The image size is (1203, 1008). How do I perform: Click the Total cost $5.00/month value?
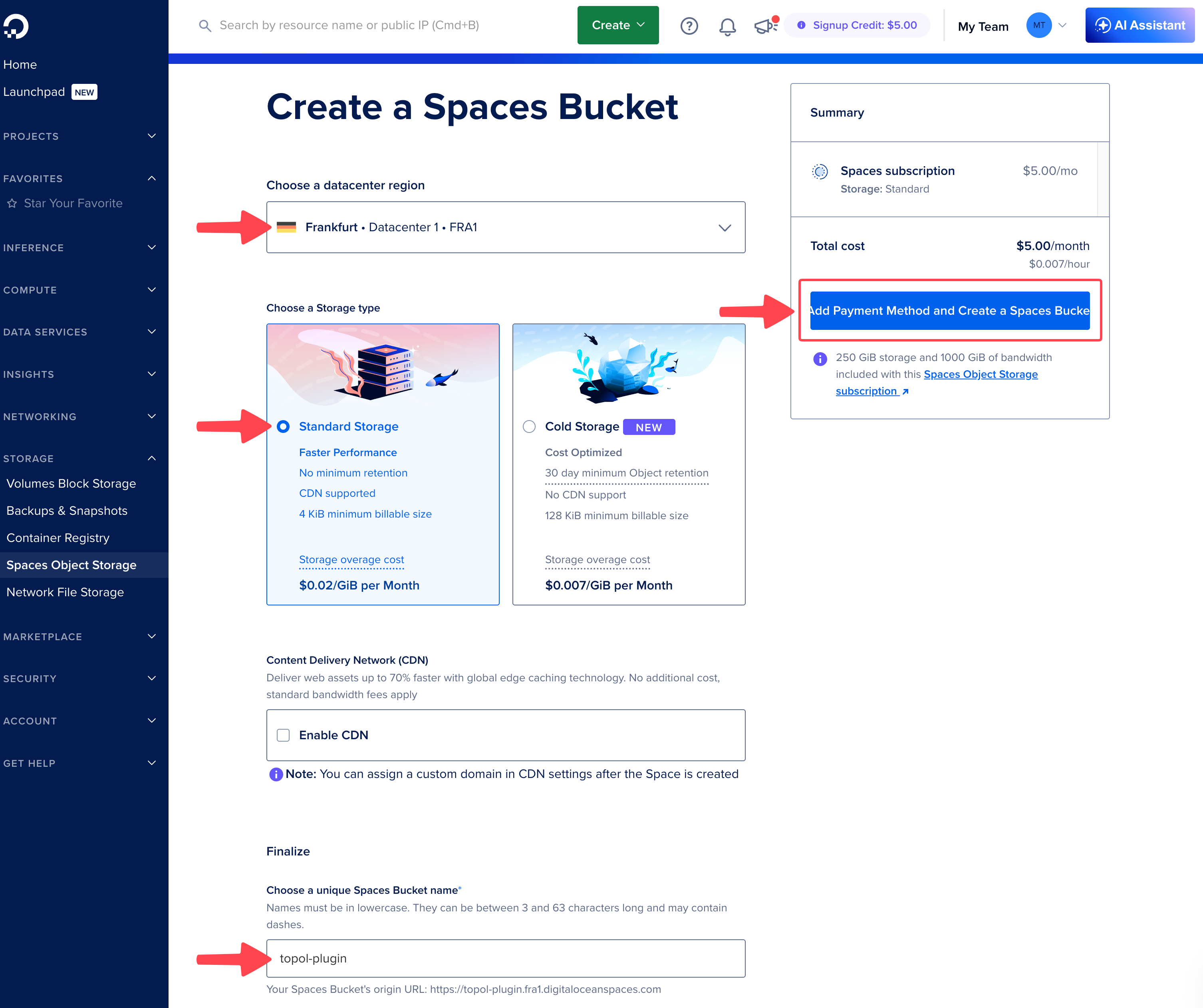1053,246
